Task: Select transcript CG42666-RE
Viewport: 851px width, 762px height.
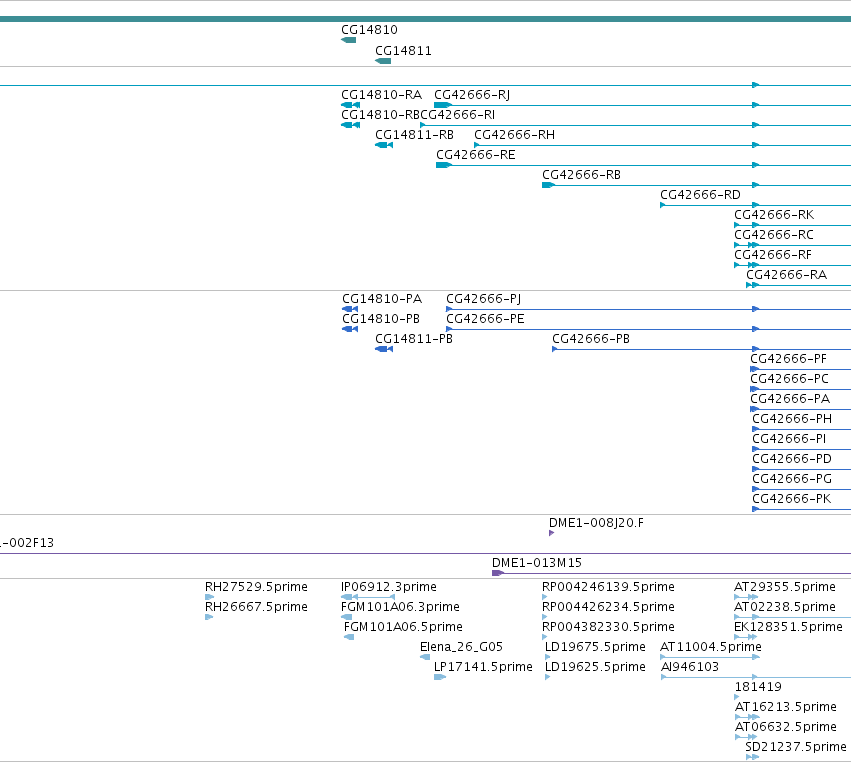Action: [475, 155]
